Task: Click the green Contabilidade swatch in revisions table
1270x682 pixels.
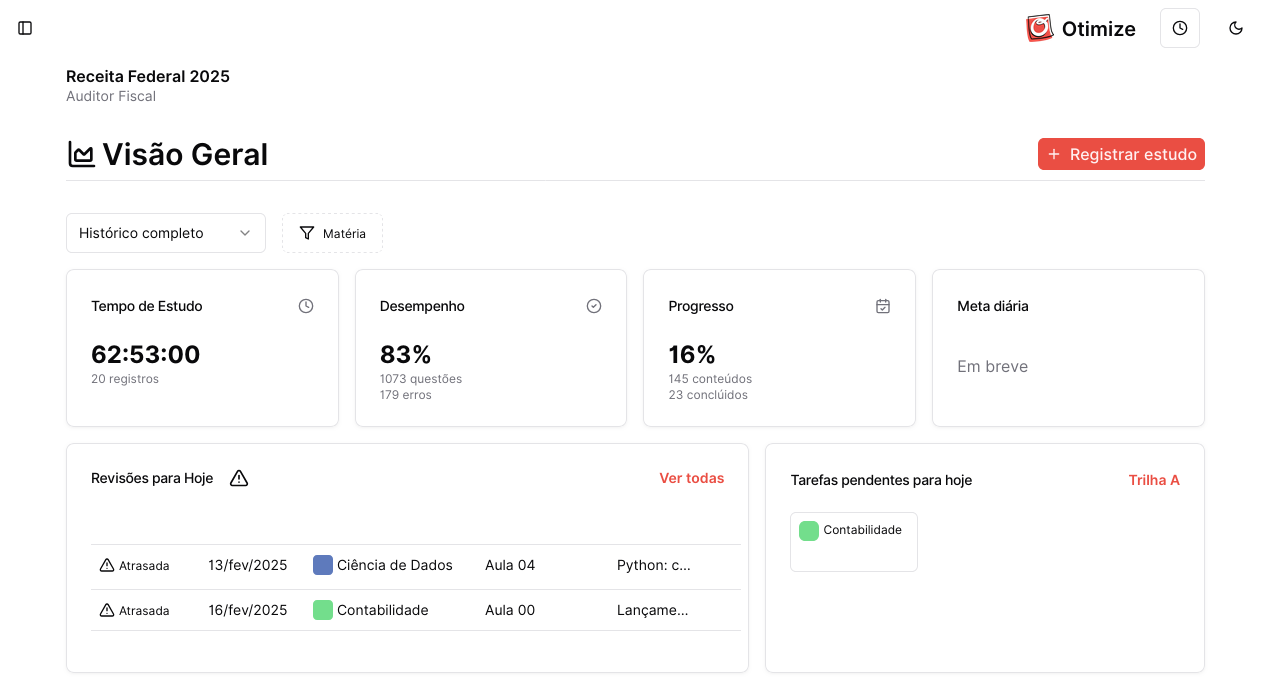Action: pos(323,610)
